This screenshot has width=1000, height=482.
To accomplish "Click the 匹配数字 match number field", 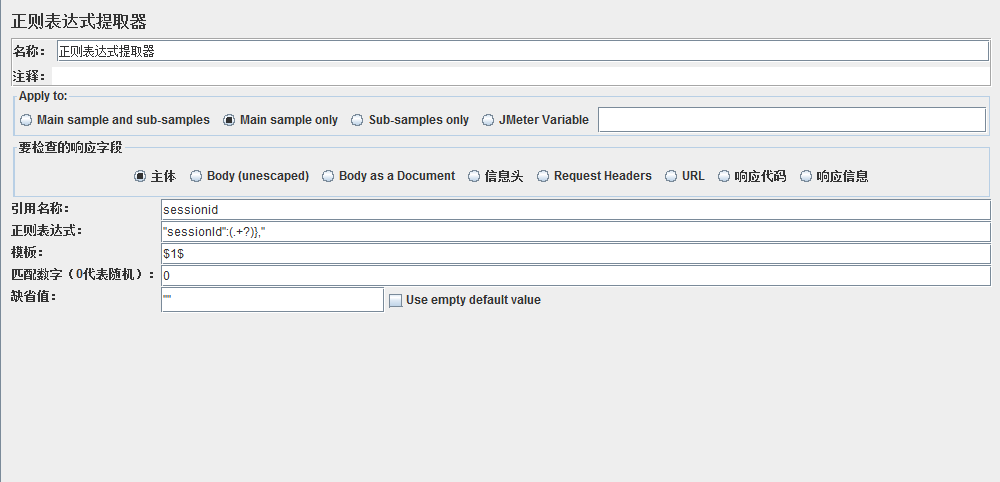I will [x=575, y=275].
